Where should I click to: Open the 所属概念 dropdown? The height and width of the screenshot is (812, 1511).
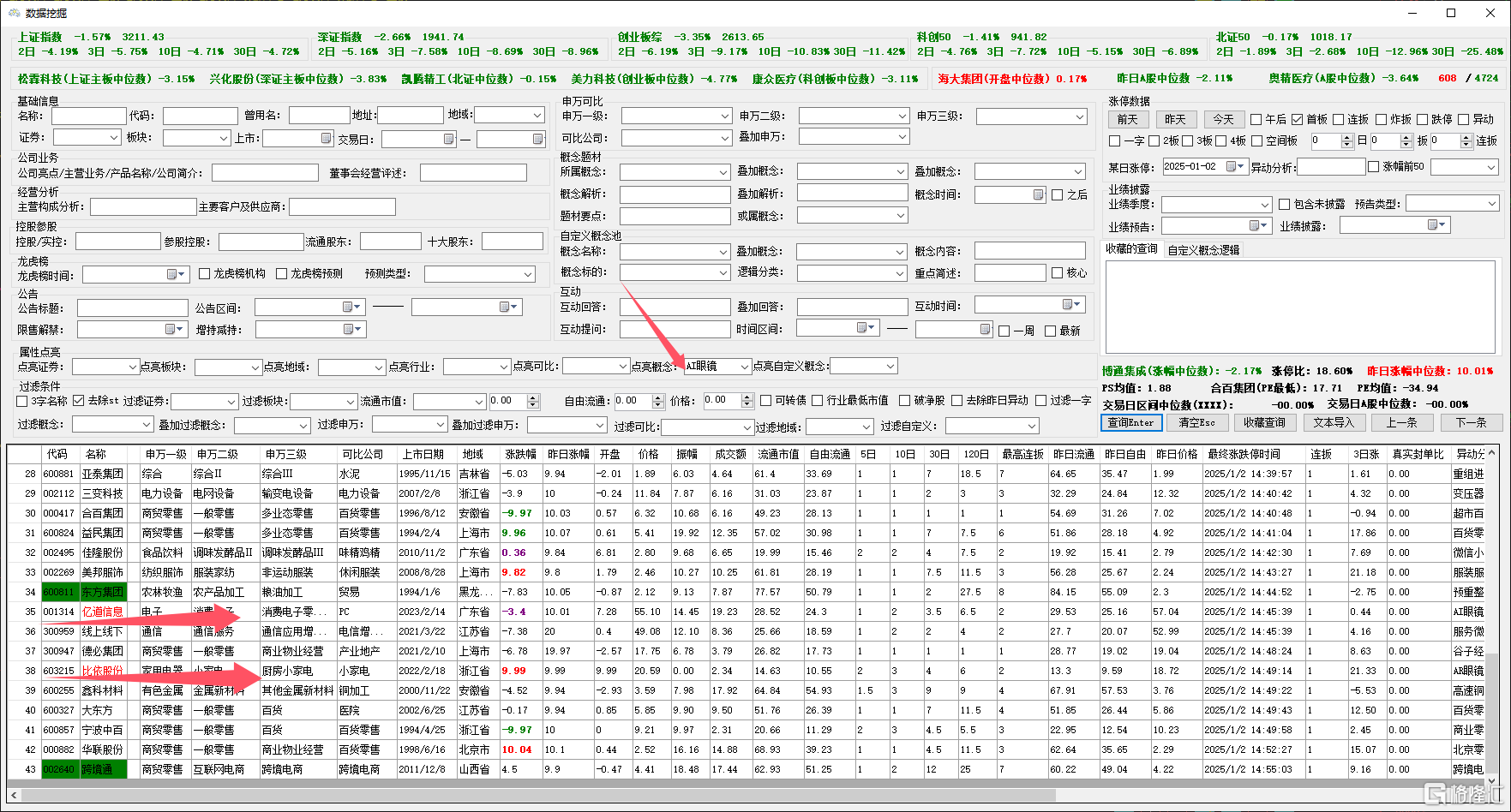click(723, 172)
